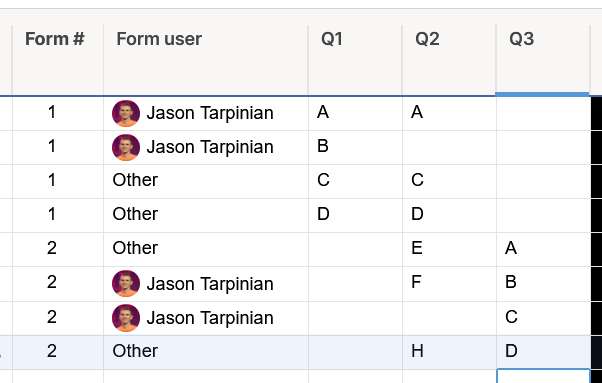Click the empty Q2 cell next to B
Viewport: 602px width, 383px height.
coord(449,147)
